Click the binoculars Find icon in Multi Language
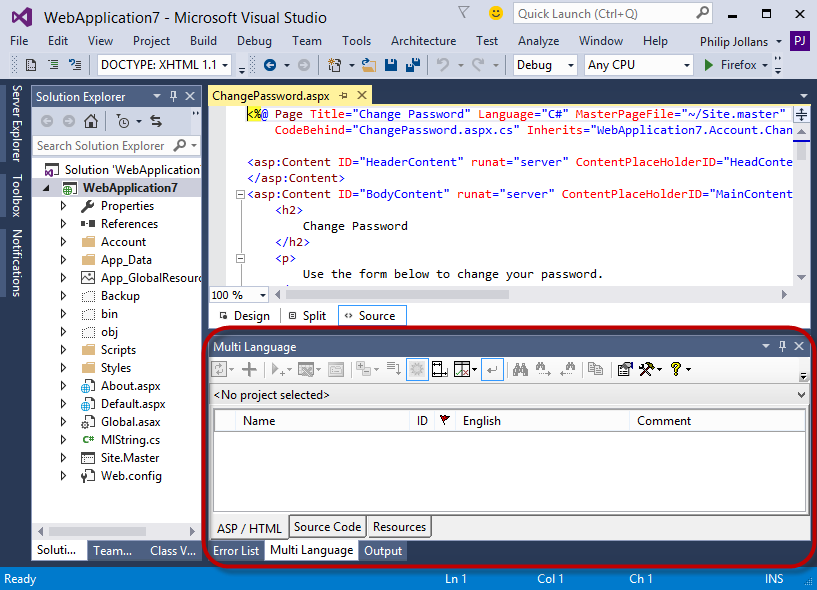The width and height of the screenshot is (817, 590). [520, 369]
